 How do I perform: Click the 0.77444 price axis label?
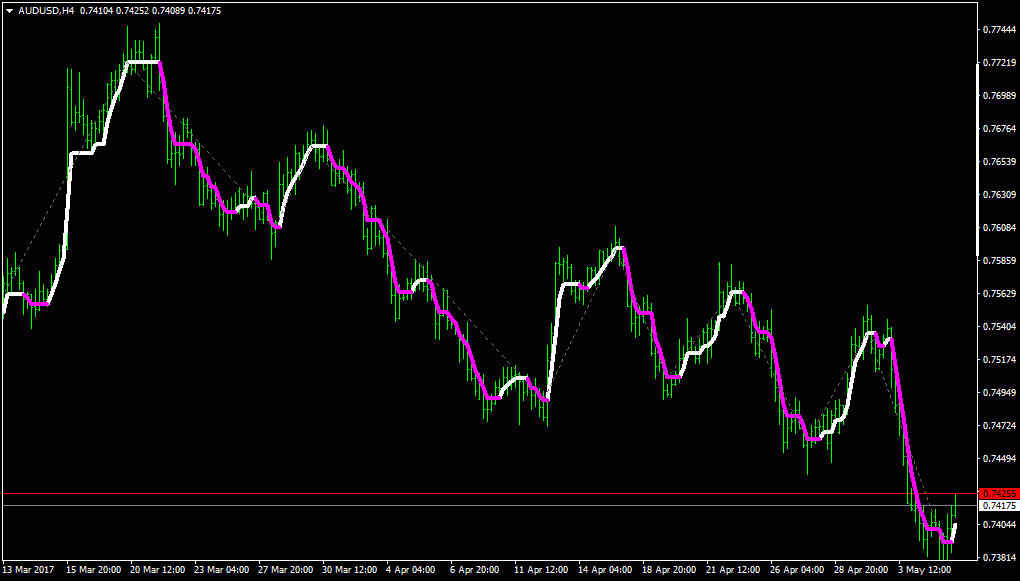(x=1000, y=30)
